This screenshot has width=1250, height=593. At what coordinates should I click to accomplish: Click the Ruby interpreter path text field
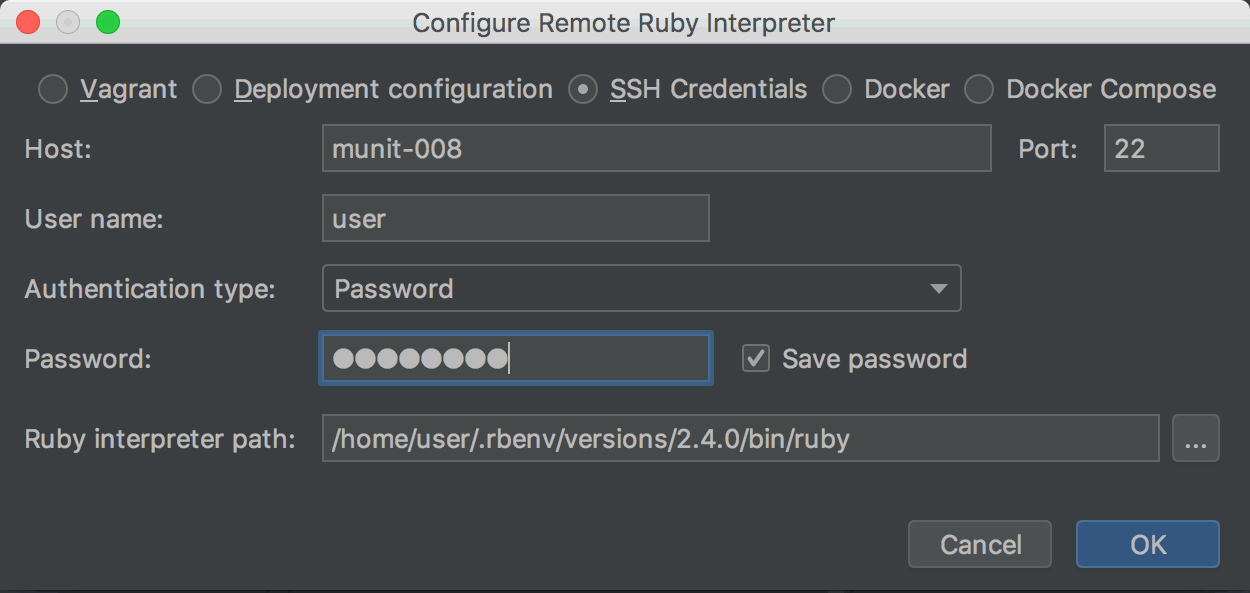(x=740, y=439)
